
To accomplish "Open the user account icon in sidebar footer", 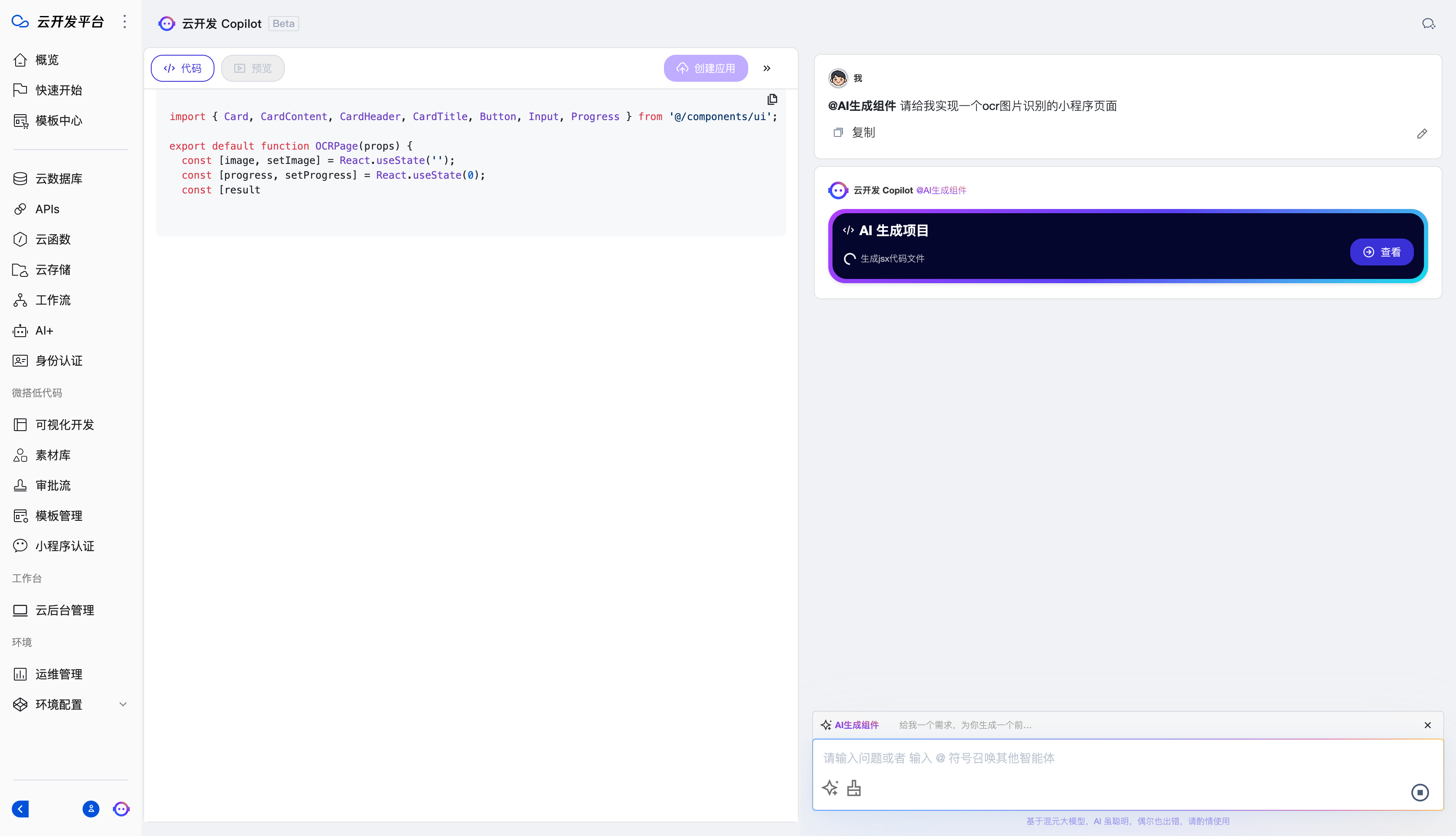I will point(91,809).
